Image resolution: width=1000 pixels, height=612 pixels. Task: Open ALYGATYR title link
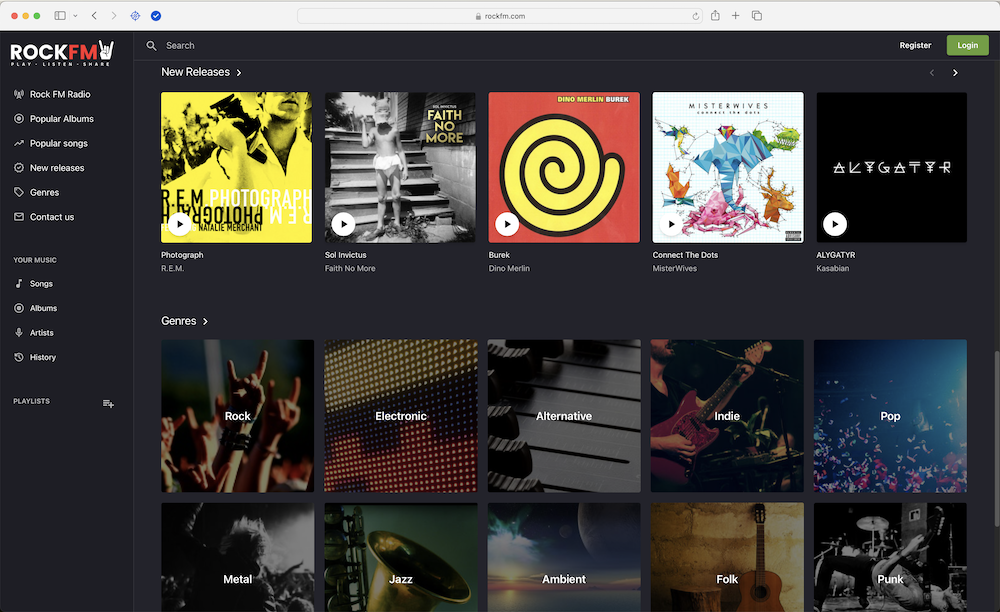tap(835, 255)
